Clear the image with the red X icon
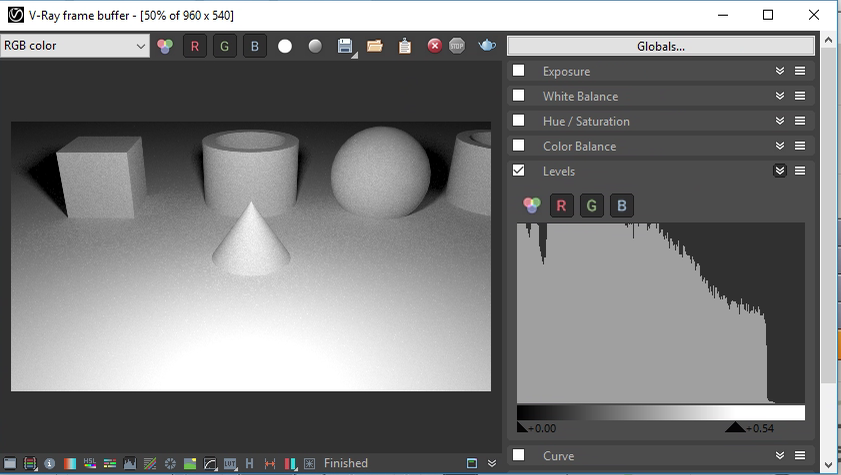 pyautogui.click(x=434, y=46)
